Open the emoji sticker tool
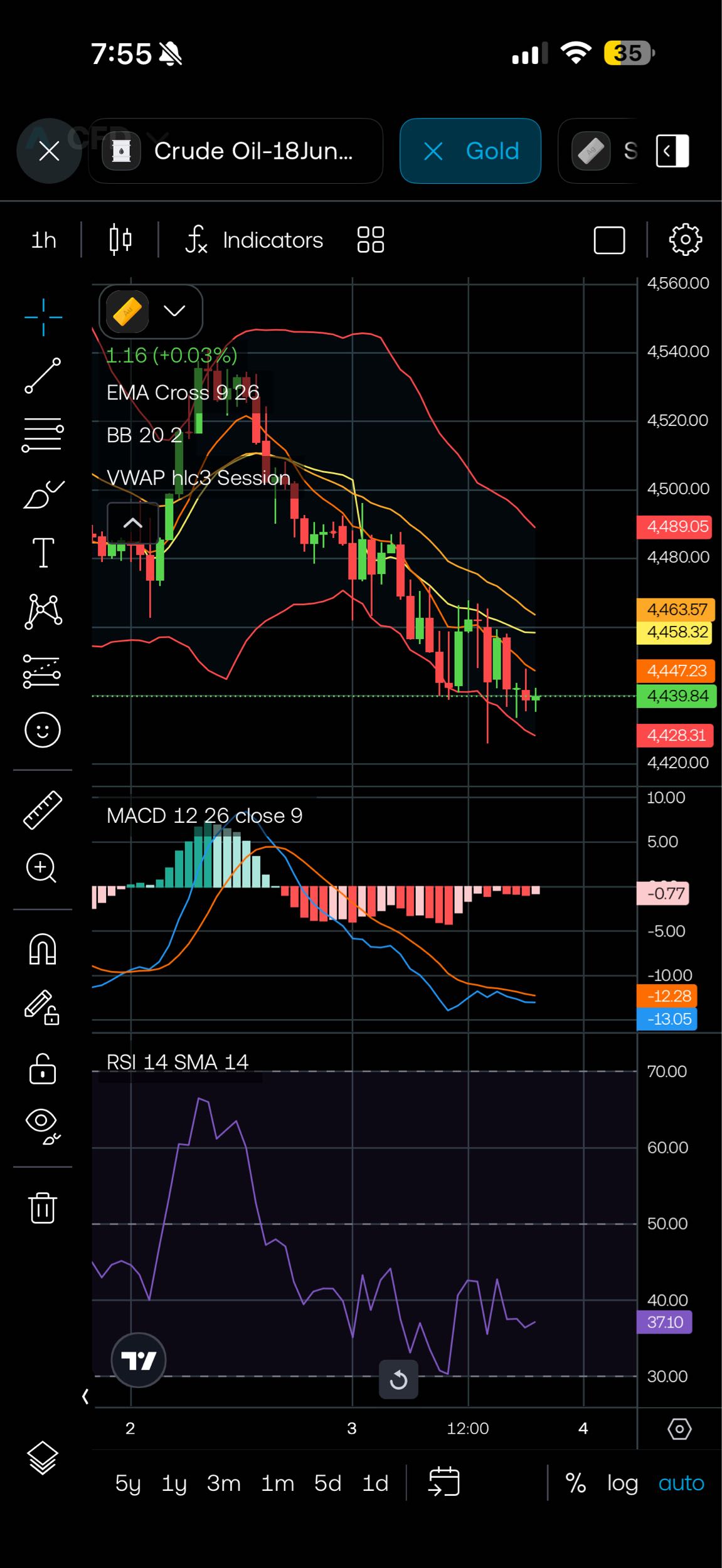The width and height of the screenshot is (722, 1568). point(43,730)
